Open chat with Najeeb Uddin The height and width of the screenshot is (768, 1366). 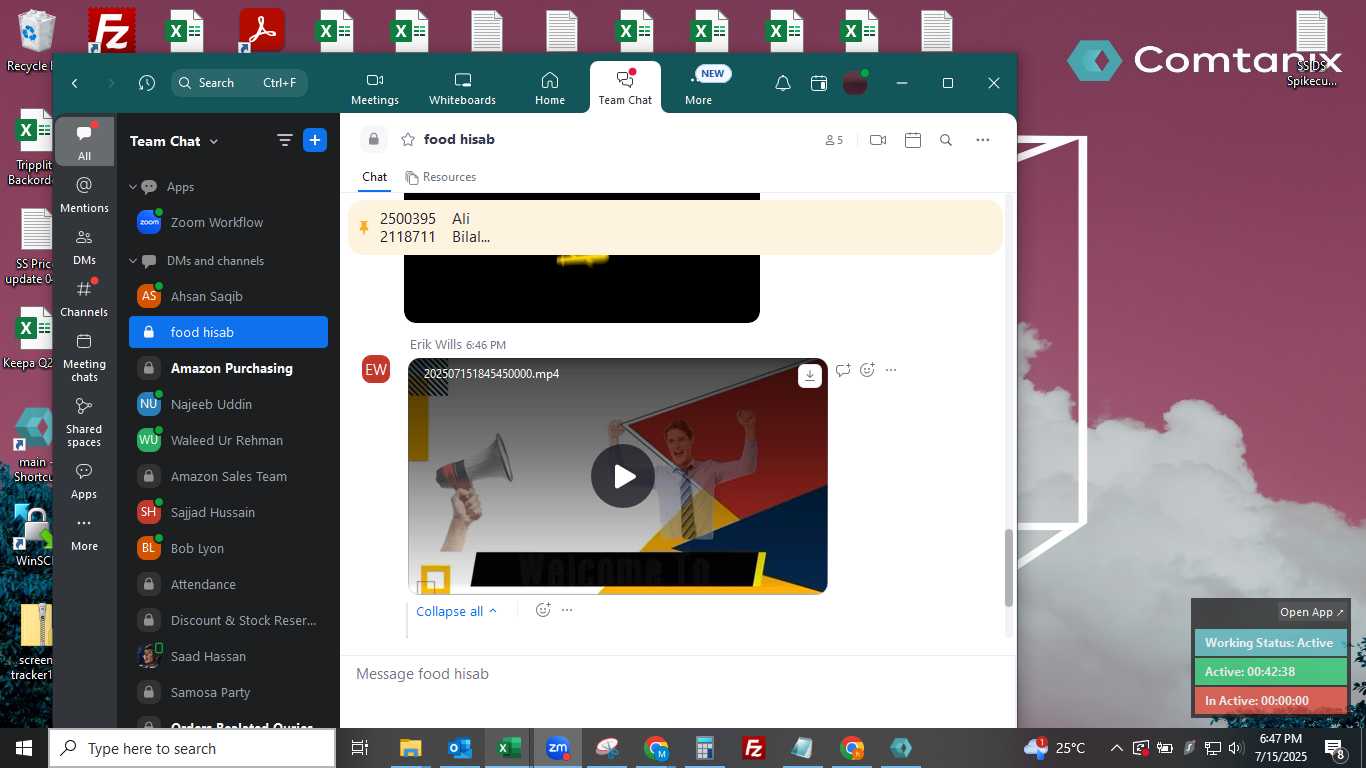pos(229,404)
